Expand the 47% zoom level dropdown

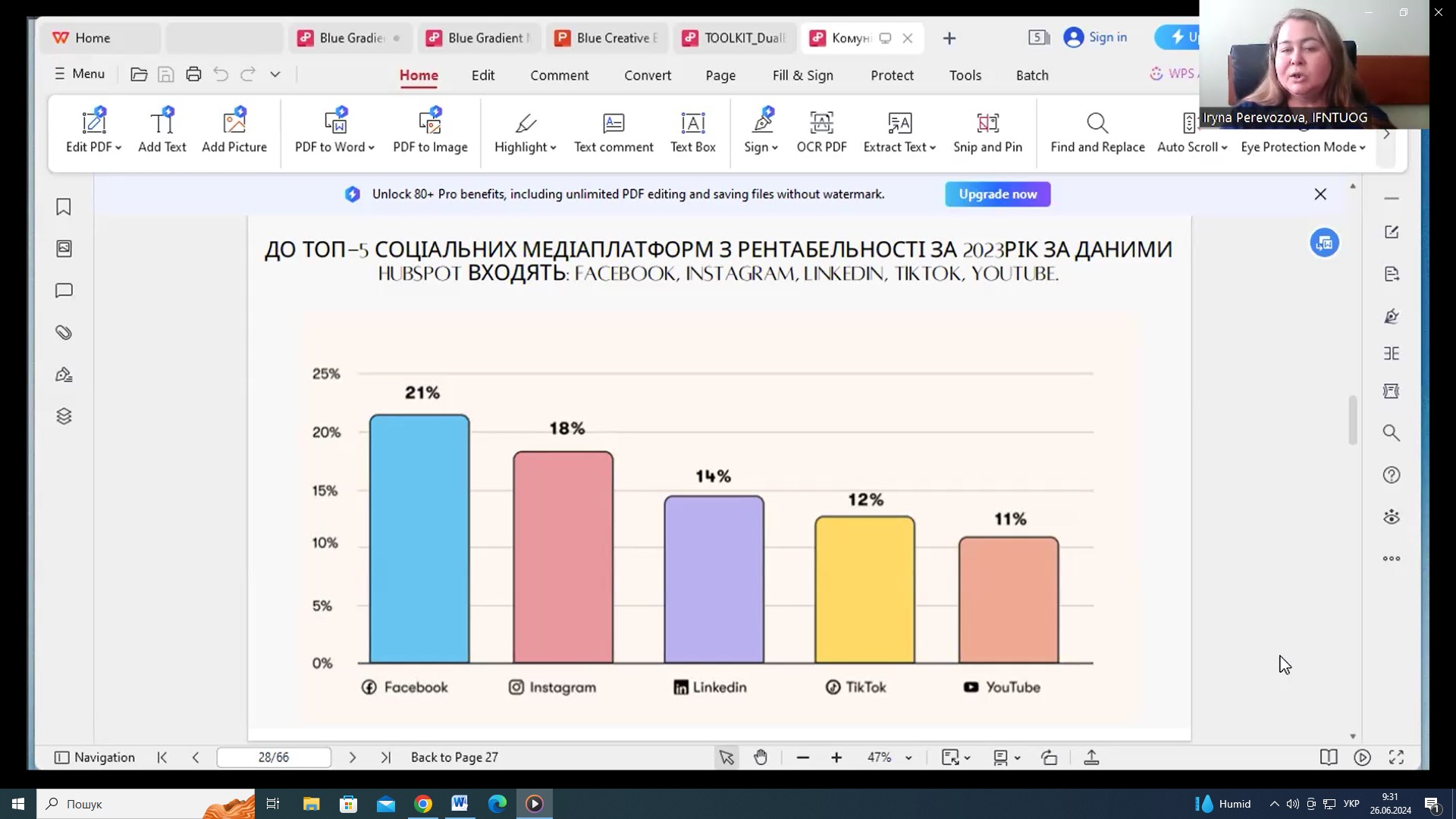tap(908, 758)
